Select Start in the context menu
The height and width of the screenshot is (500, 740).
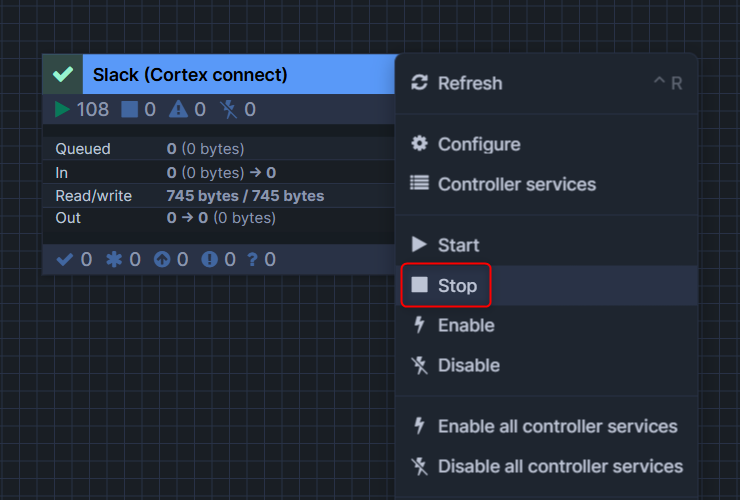pyautogui.click(x=458, y=245)
